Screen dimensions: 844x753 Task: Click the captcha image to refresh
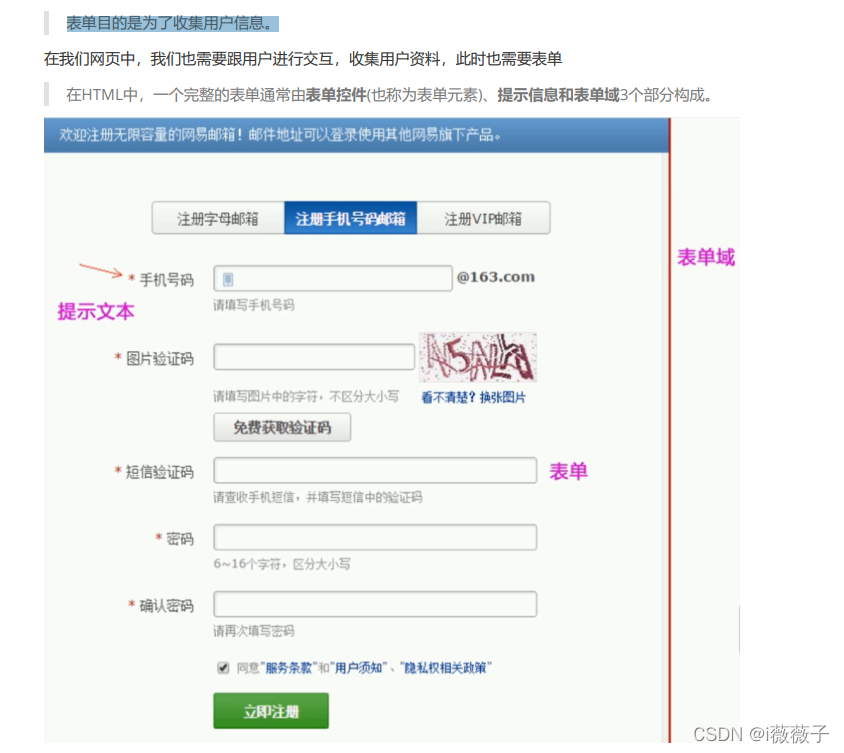478,357
